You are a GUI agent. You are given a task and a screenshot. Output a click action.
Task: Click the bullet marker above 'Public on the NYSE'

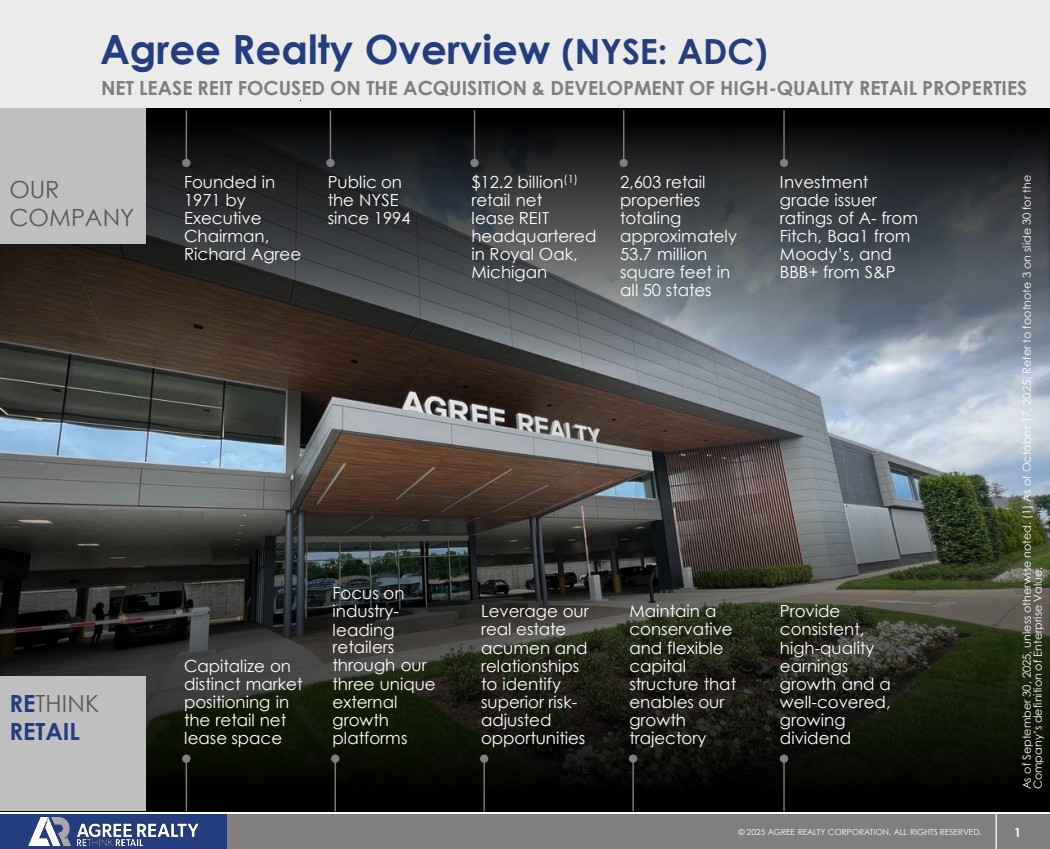click(330, 163)
